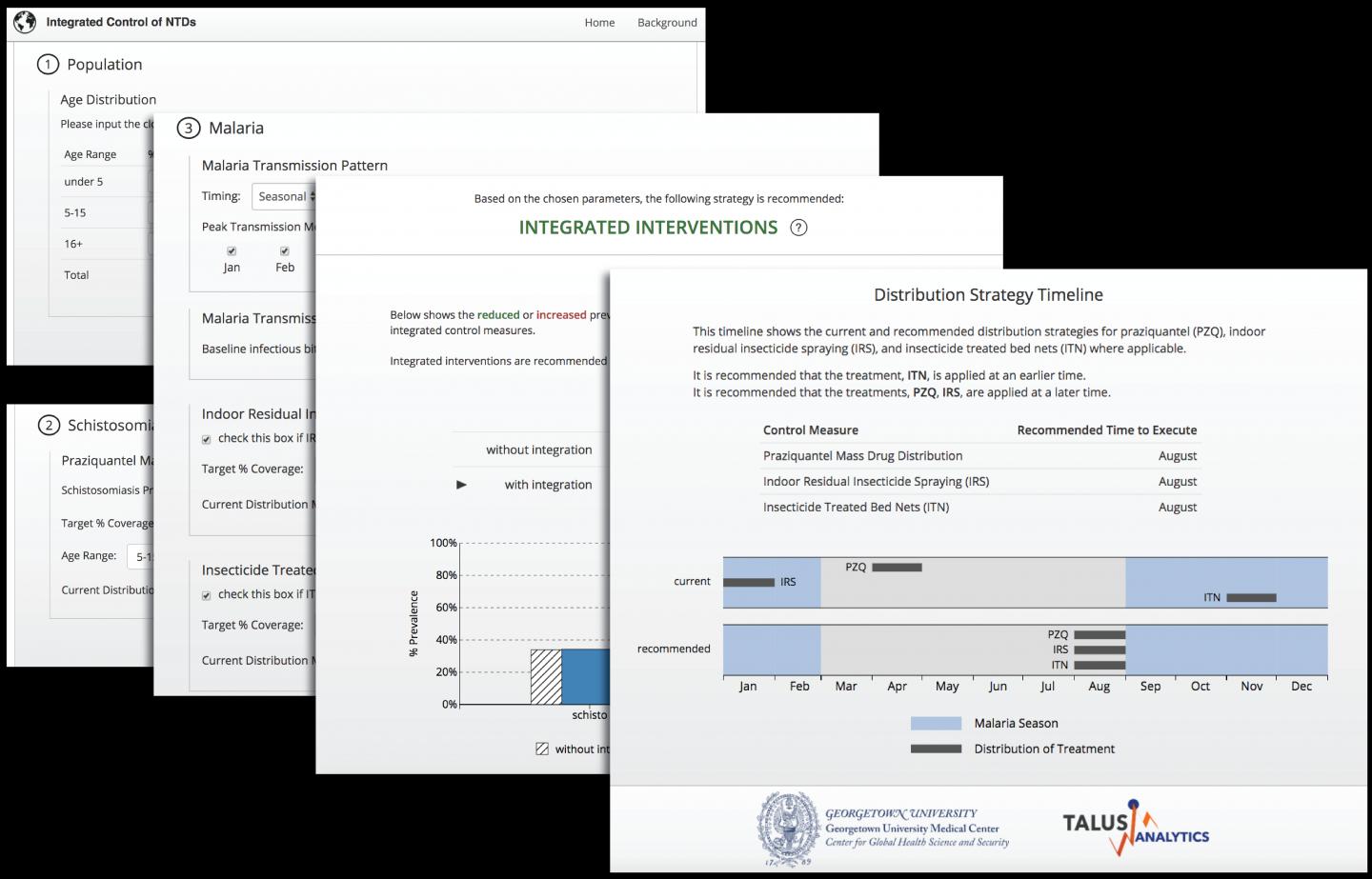The width and height of the screenshot is (1372, 879).
Task: Click the recommended timeline bar in August
Action: point(1098,651)
